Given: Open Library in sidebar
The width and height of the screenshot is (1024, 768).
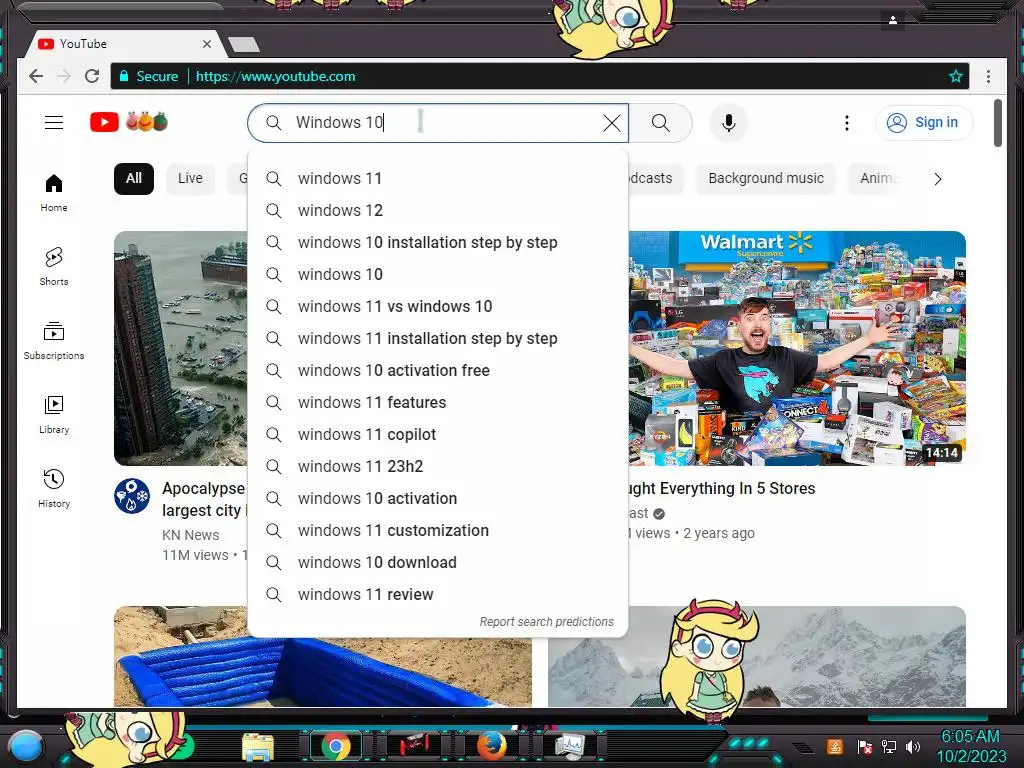Looking at the screenshot, I should point(54,415).
